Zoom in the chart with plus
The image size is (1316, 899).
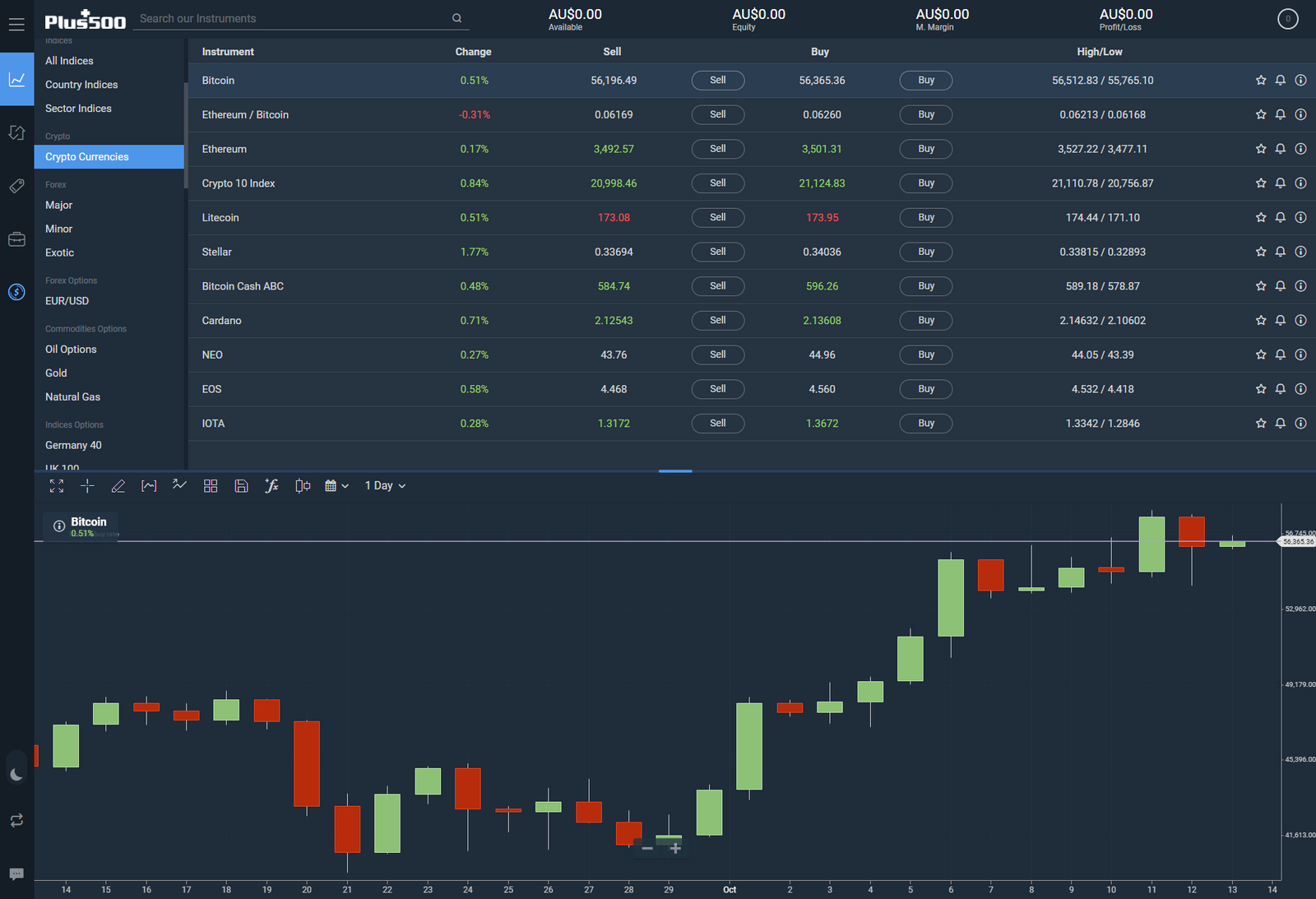pos(675,848)
